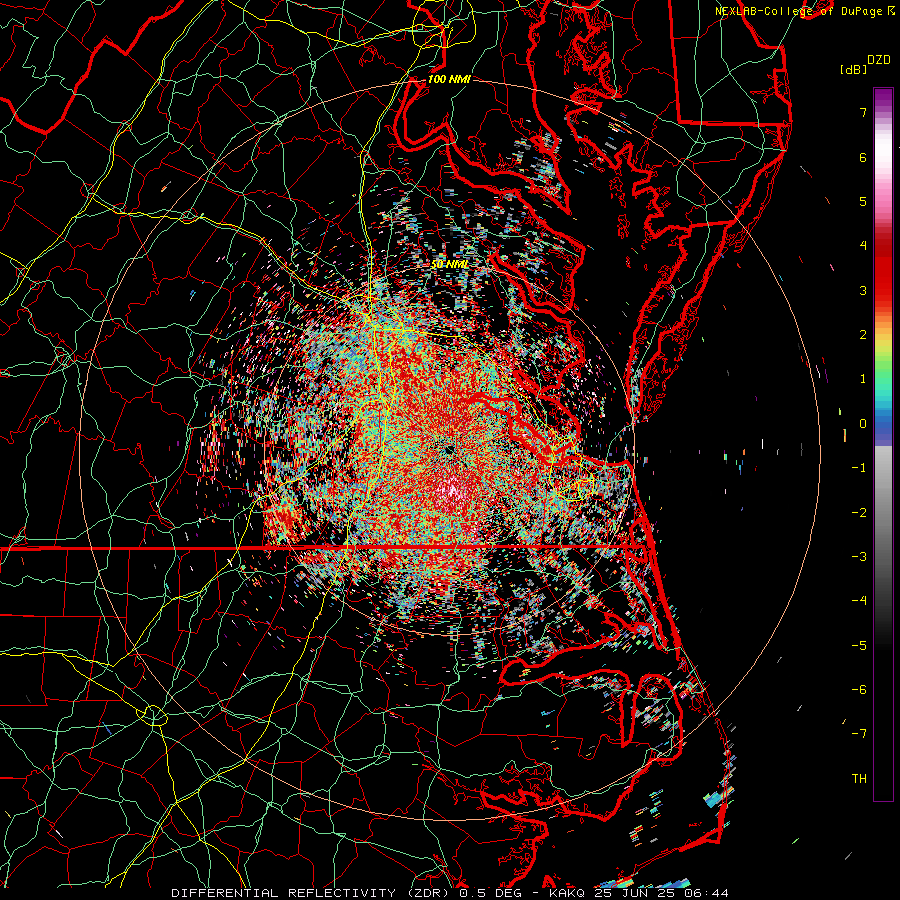Click the KAKQ station identifier in caption
900x900 pixels.
point(567,893)
